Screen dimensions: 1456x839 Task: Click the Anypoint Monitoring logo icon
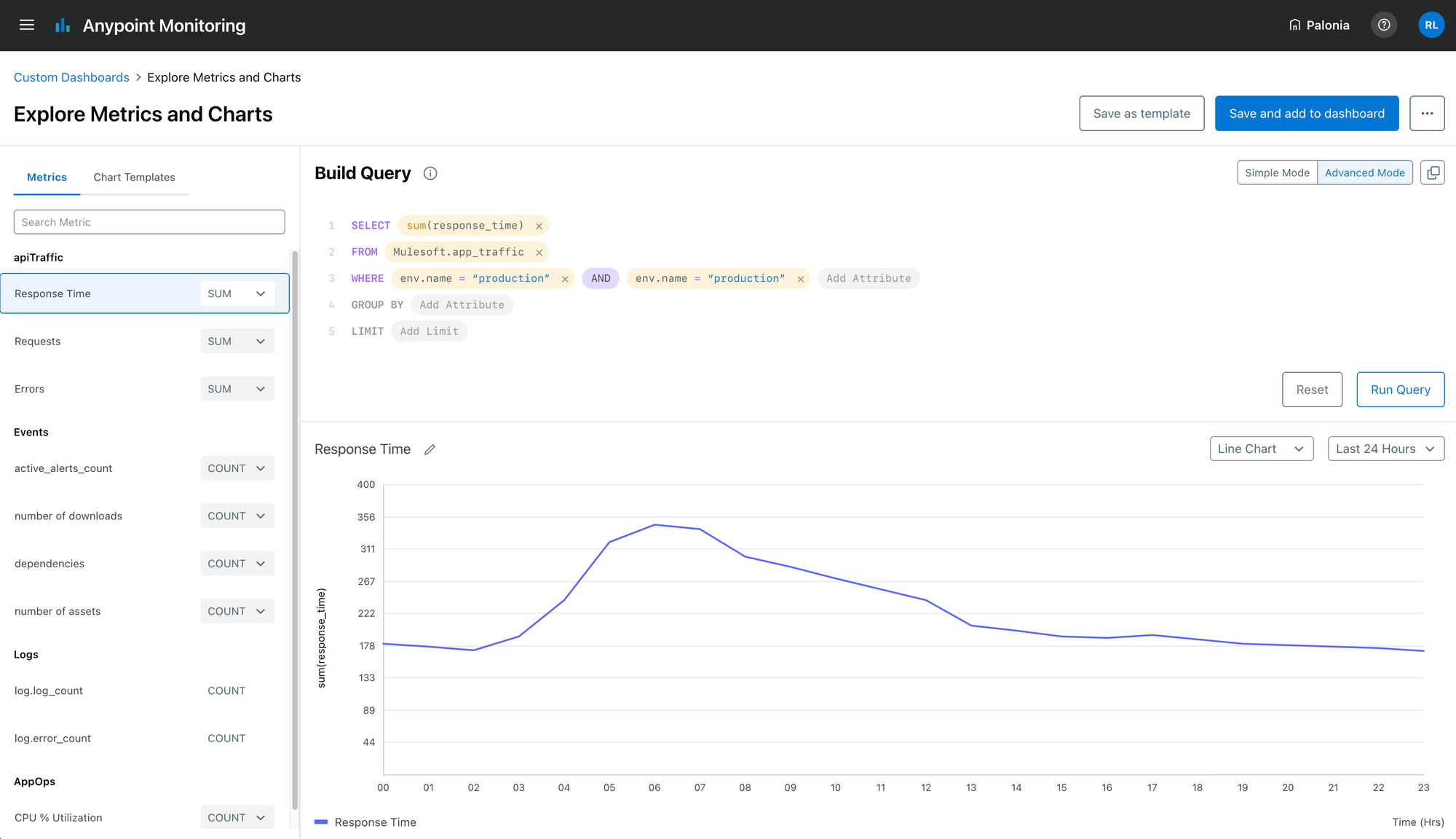[x=63, y=25]
